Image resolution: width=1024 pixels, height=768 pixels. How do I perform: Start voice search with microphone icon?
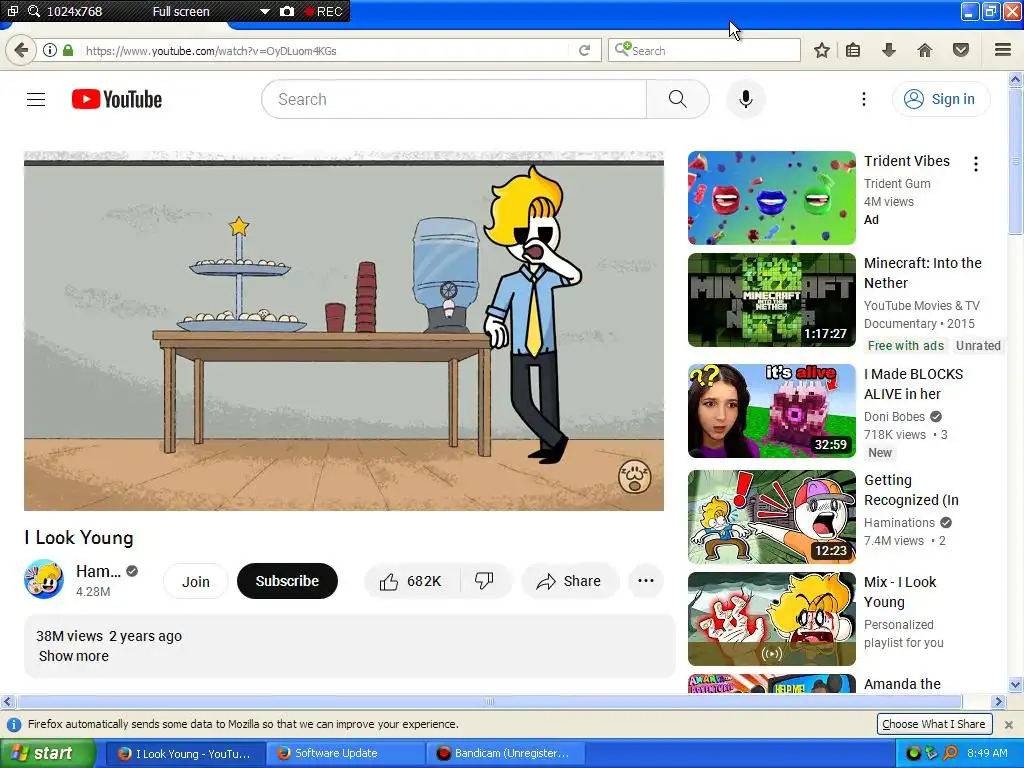coord(745,99)
